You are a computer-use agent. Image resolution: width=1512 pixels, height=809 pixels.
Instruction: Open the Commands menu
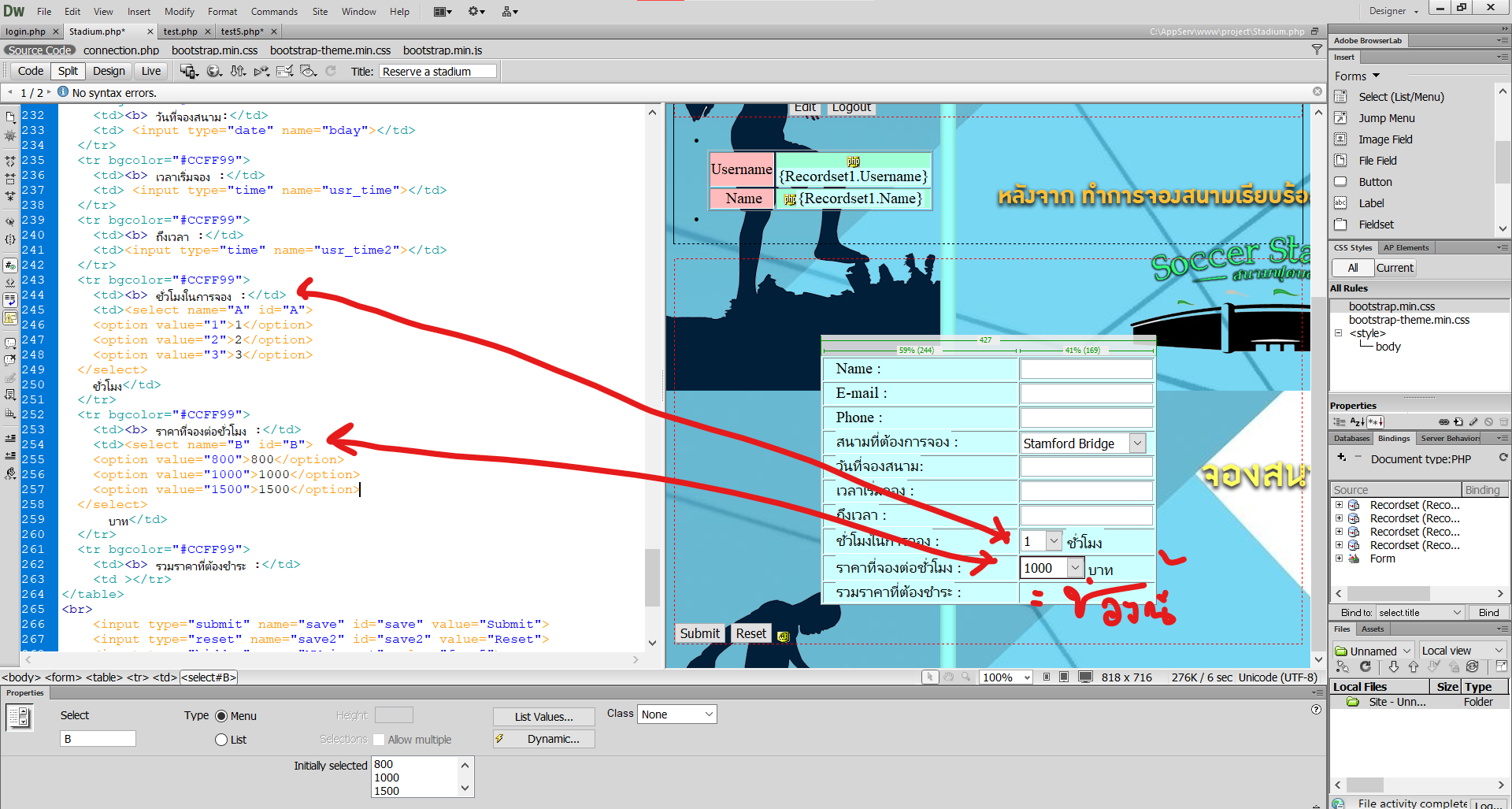click(x=274, y=12)
